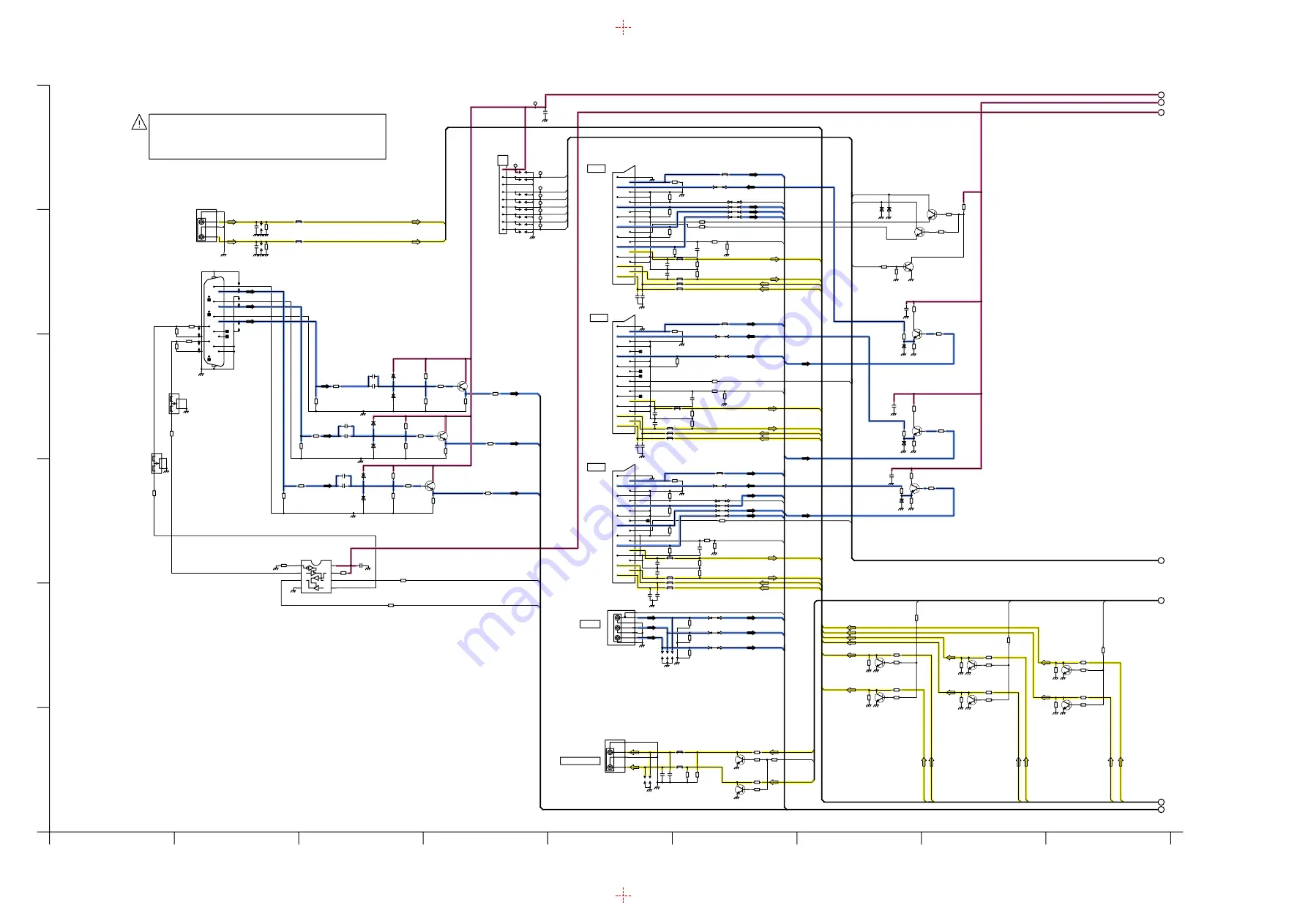Click the IC chip with amplifier triangles
Screen dimensions: 1308x924
point(316,576)
